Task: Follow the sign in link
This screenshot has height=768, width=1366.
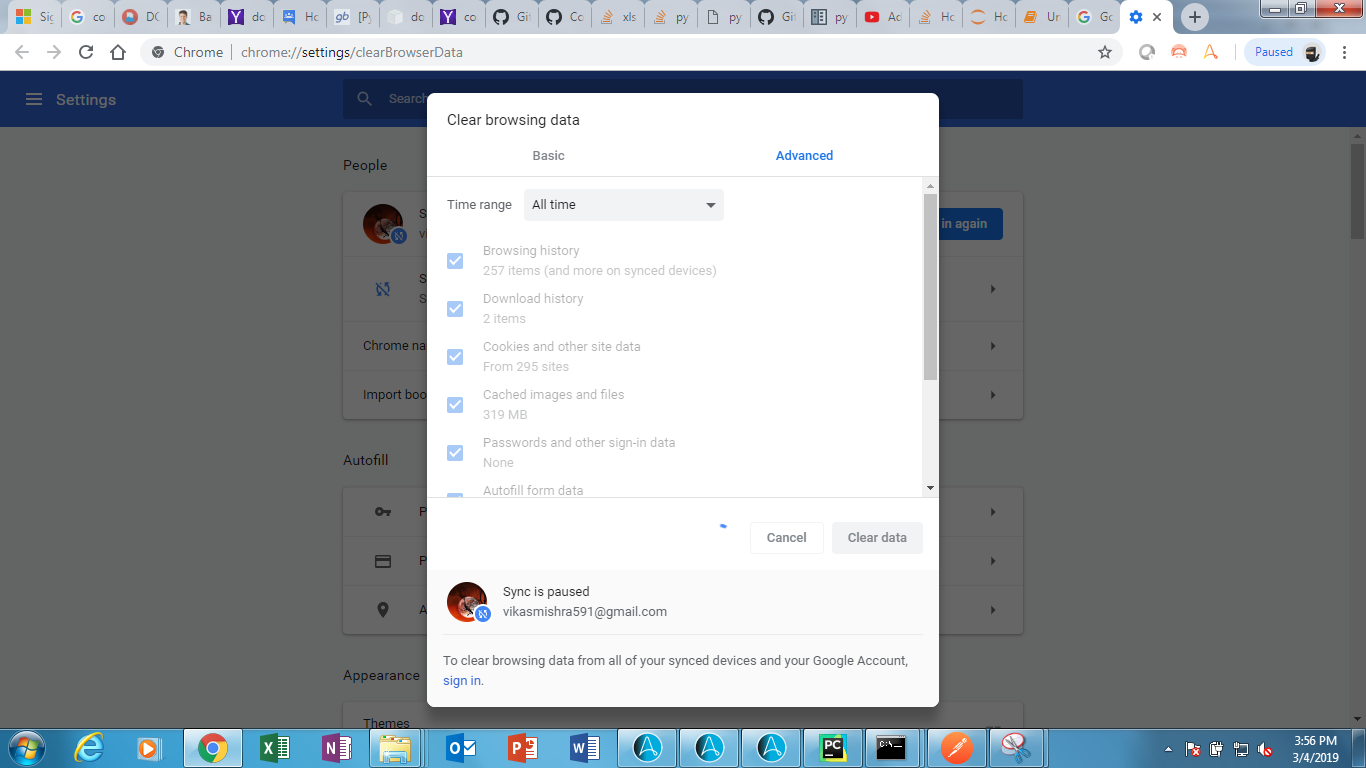Action: point(462,681)
